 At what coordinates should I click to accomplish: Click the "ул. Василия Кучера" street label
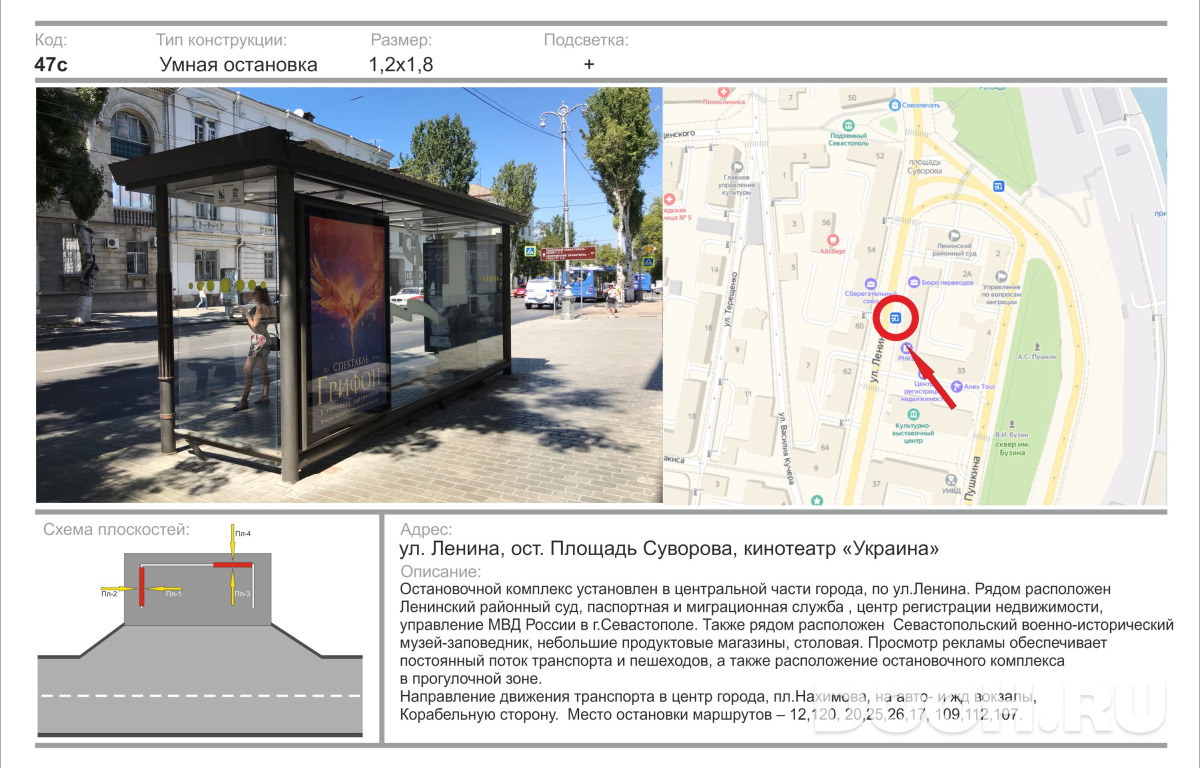[786, 449]
